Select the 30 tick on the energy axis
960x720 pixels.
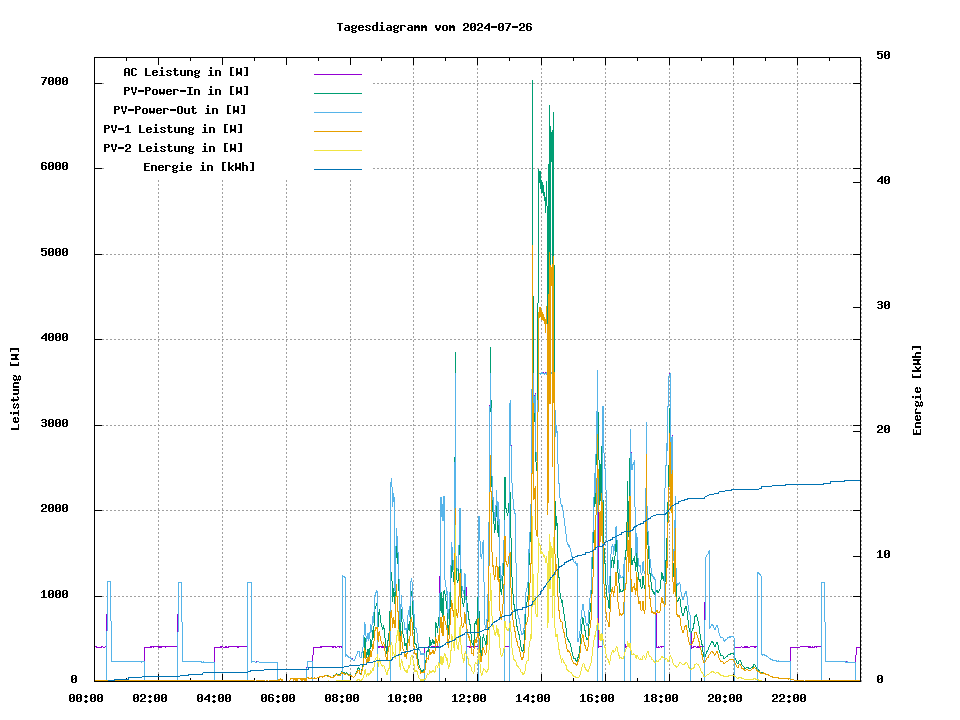883,306
